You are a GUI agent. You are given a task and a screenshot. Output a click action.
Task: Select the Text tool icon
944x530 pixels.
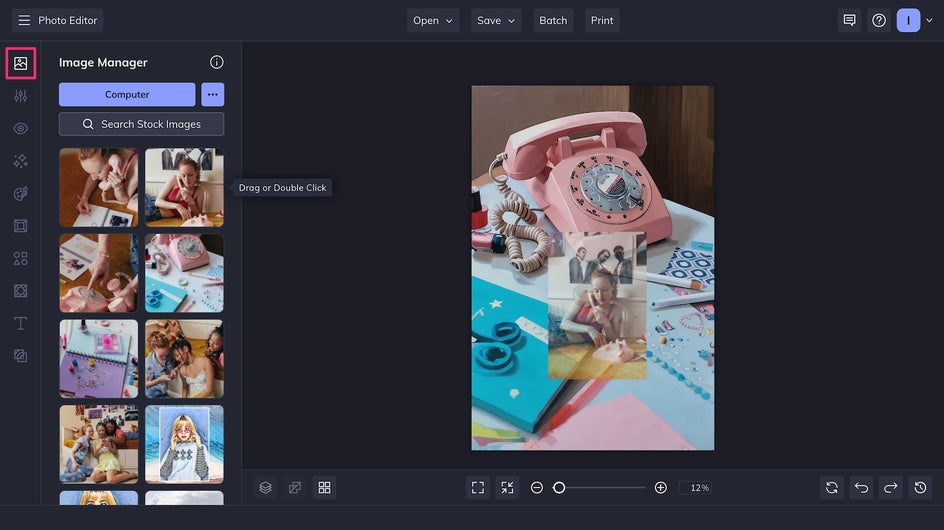(20, 323)
